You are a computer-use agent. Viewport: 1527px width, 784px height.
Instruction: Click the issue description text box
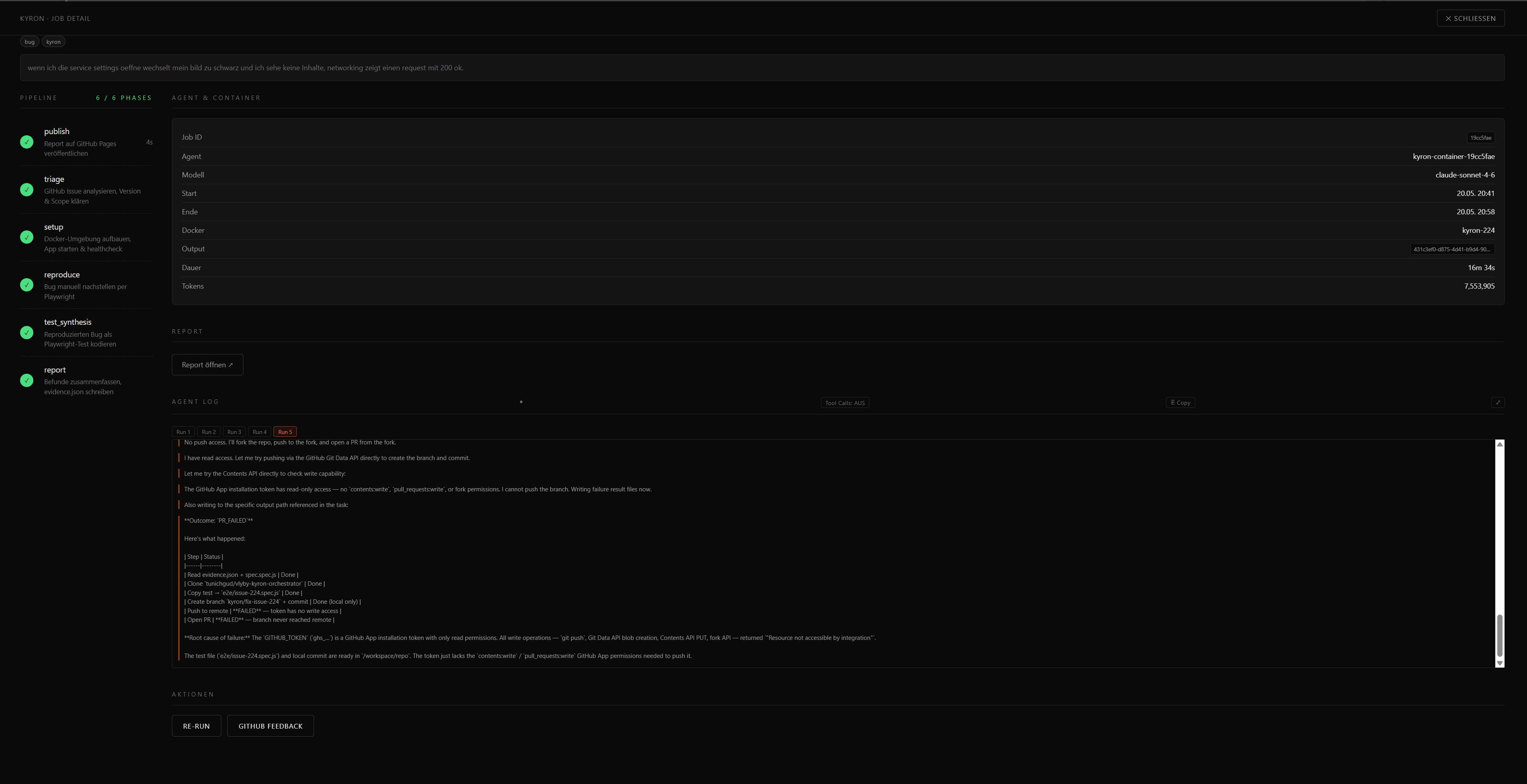coord(762,67)
